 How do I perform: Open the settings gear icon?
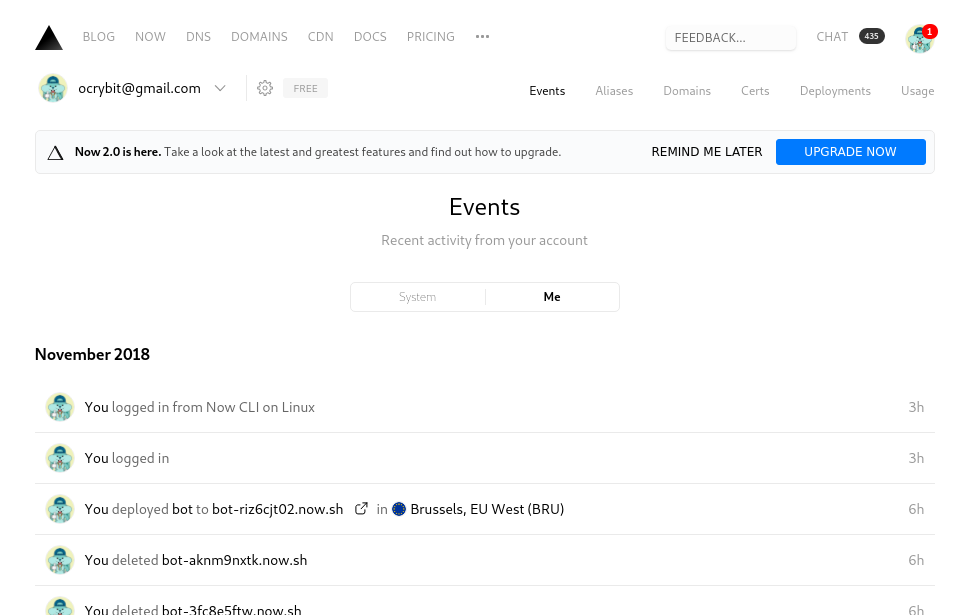pyautogui.click(x=265, y=88)
